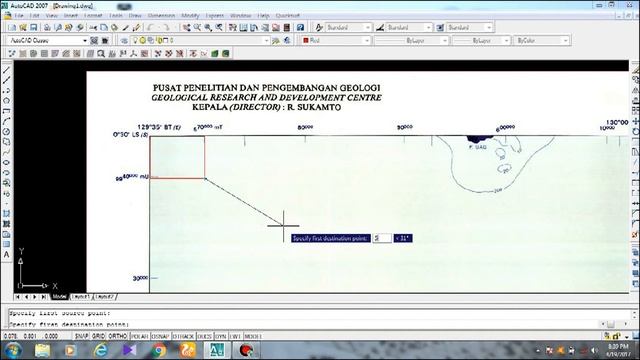Select the Multiline Text 'A' tool

click(7, 255)
